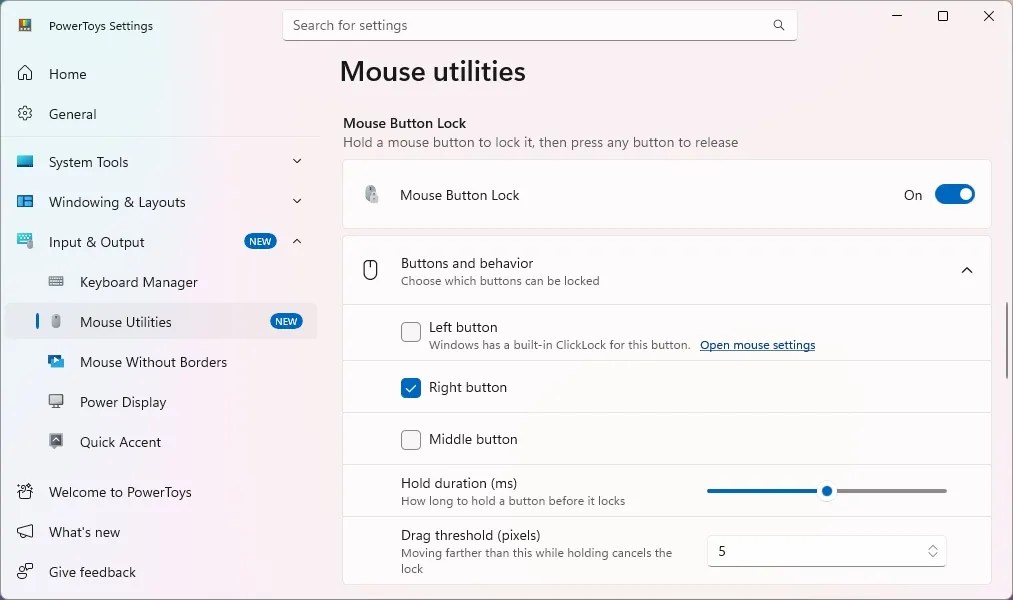Open Quick Accent page
The image size is (1013, 600).
[160, 442]
